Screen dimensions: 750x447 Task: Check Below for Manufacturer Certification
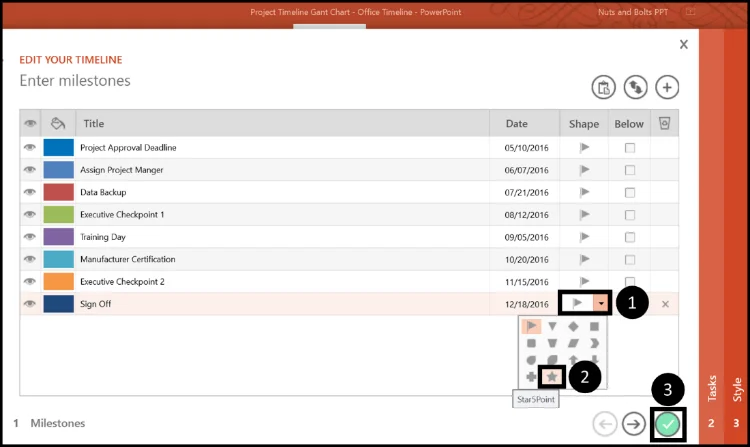629,260
